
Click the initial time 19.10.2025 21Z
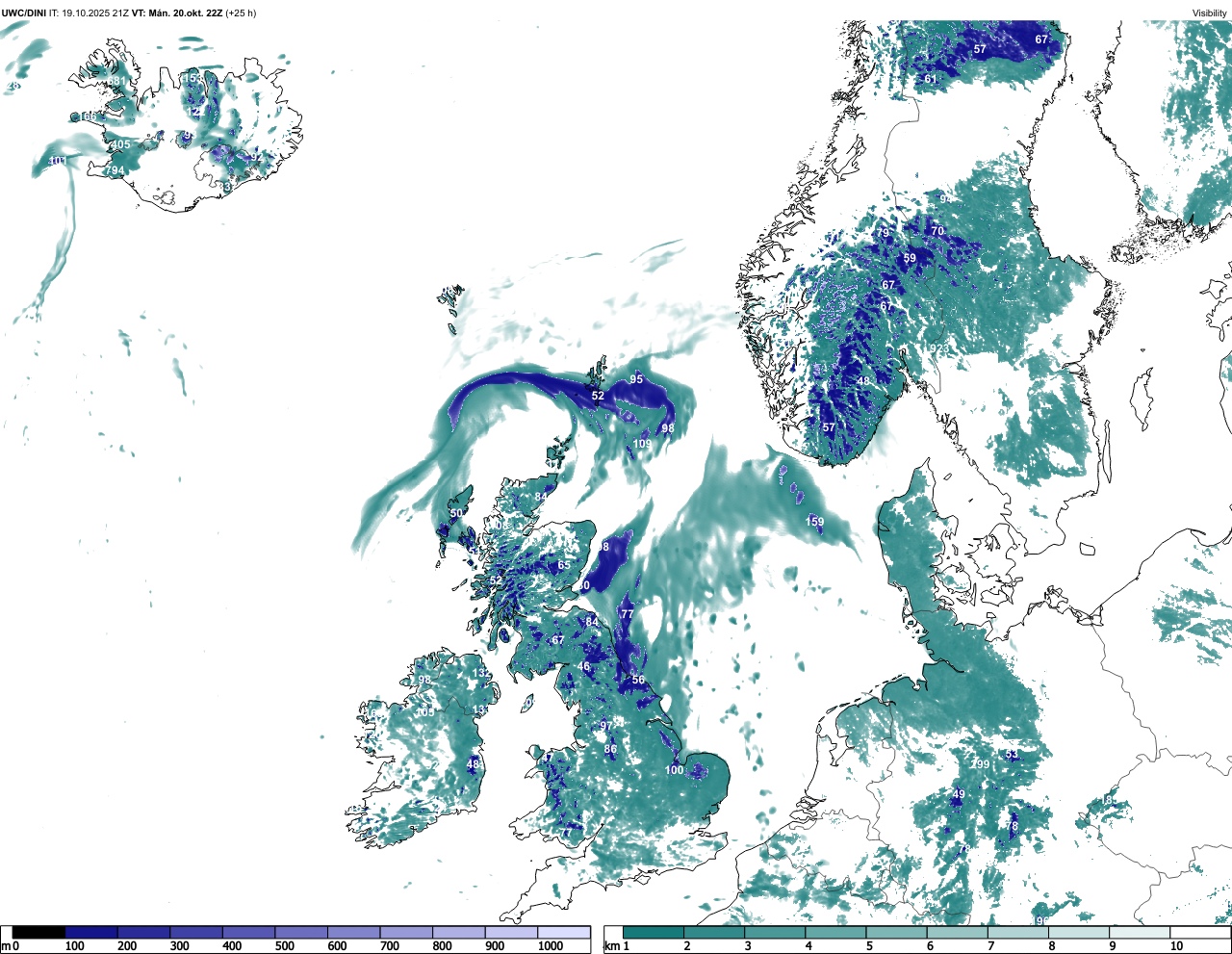[95, 13]
